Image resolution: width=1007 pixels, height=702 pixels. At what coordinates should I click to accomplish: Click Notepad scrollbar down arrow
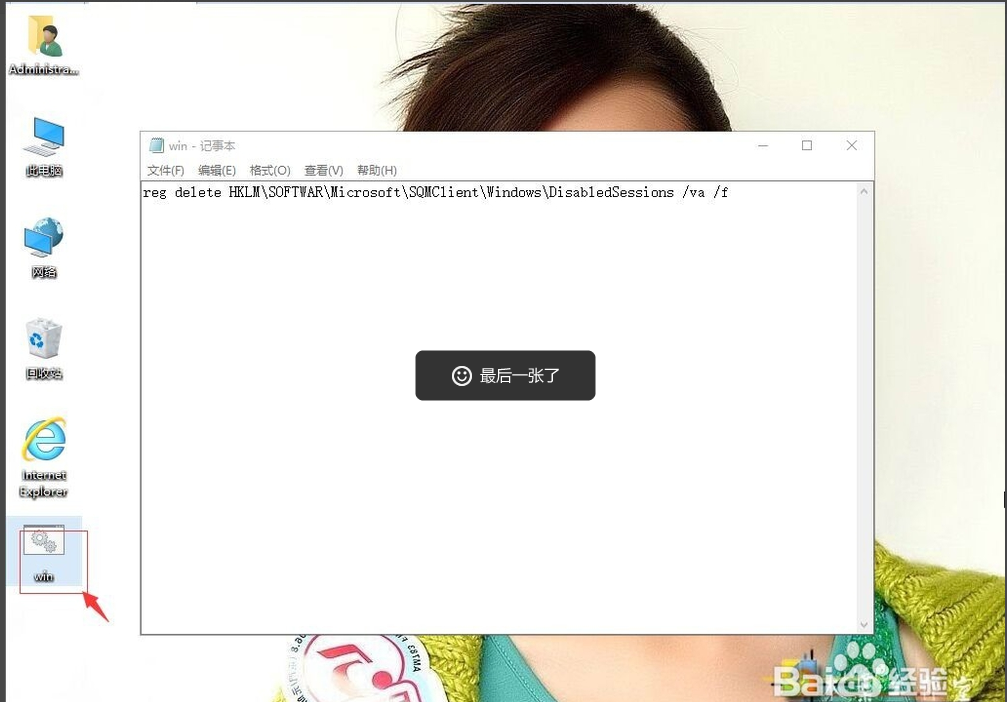[x=864, y=625]
